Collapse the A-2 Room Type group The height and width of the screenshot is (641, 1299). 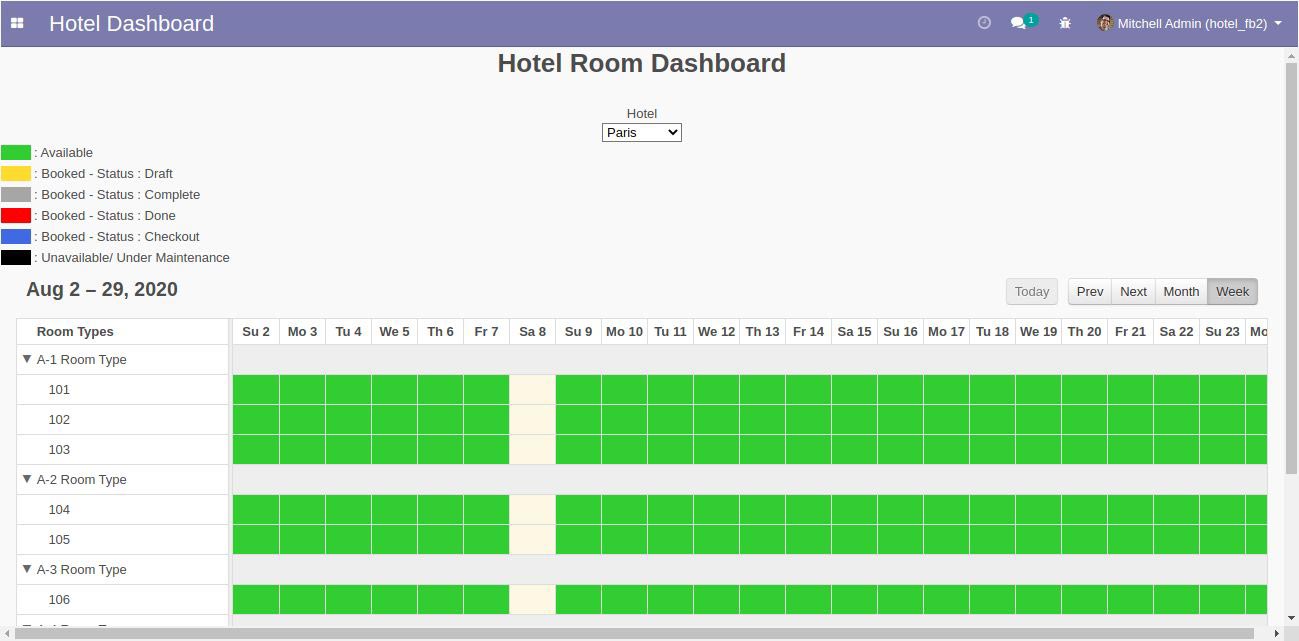tap(27, 479)
